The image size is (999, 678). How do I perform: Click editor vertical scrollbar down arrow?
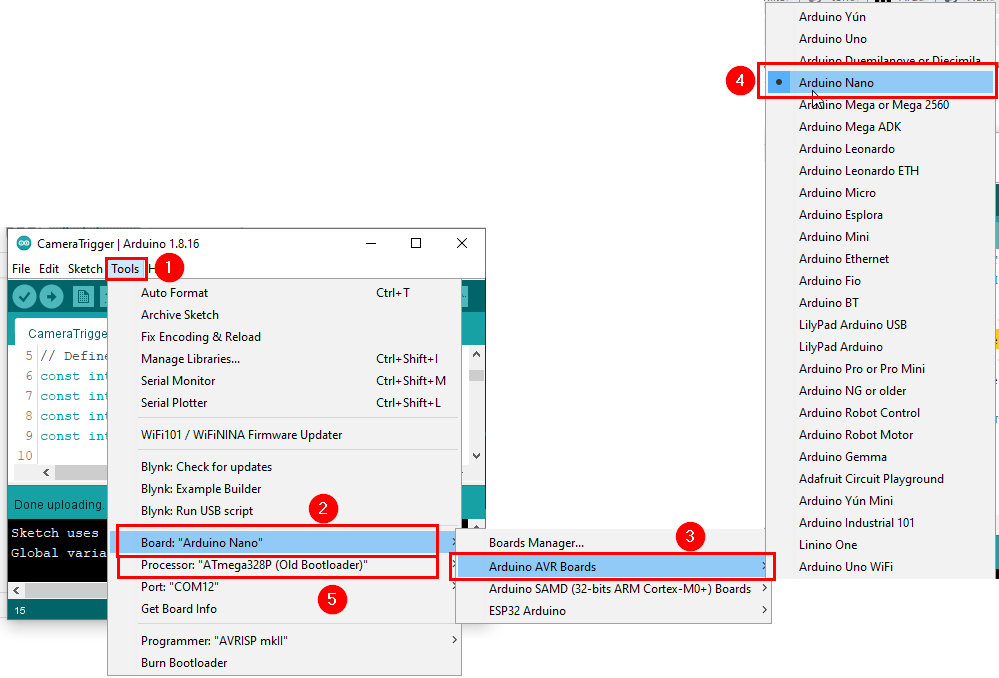476,456
